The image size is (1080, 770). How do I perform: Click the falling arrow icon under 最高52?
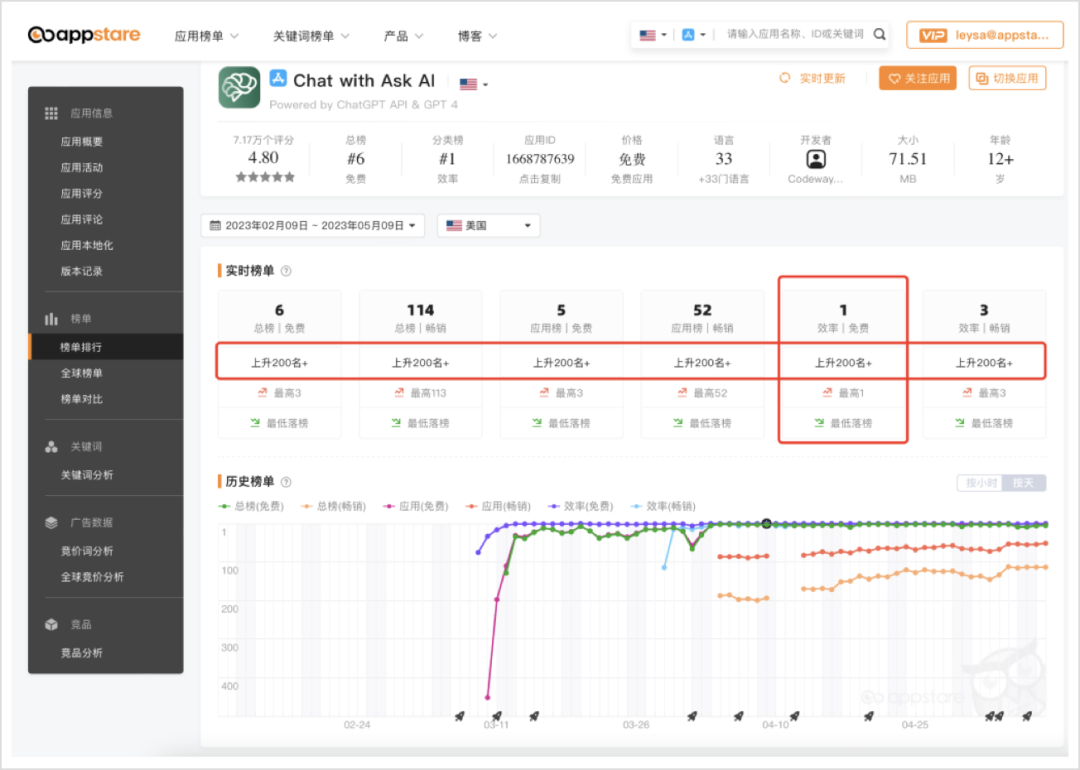coord(678,422)
